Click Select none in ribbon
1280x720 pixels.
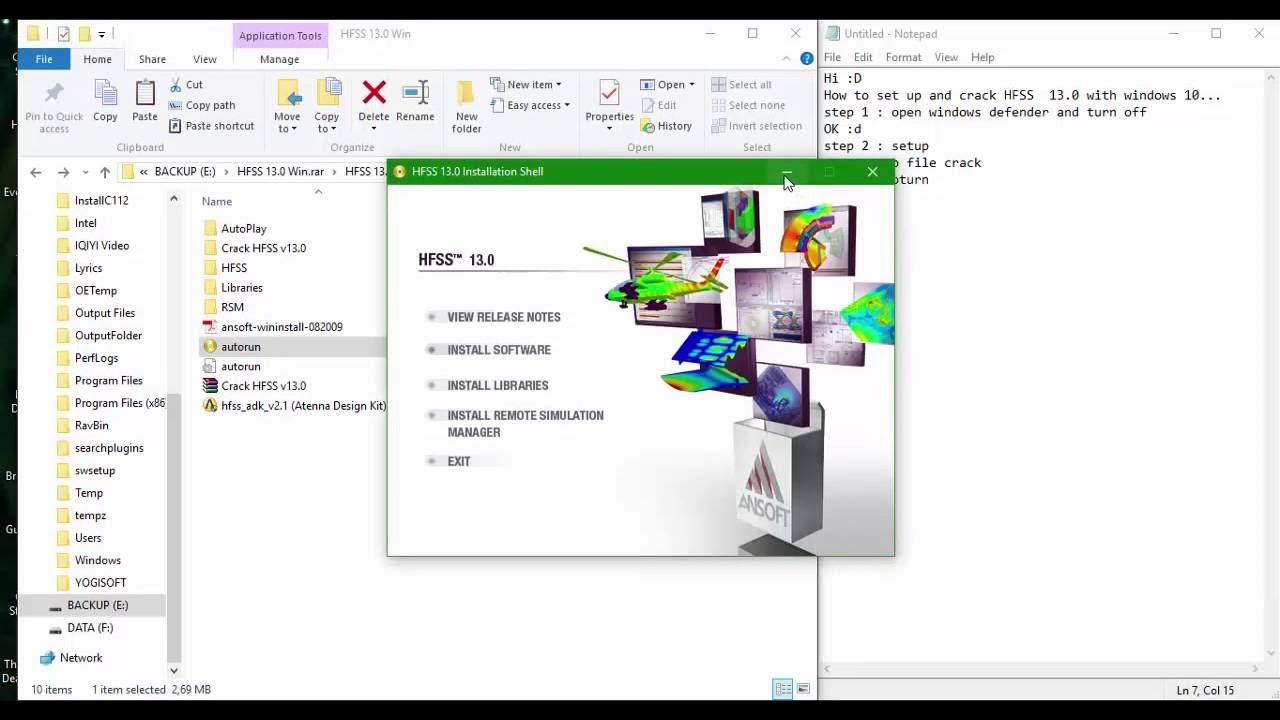pyautogui.click(x=748, y=105)
